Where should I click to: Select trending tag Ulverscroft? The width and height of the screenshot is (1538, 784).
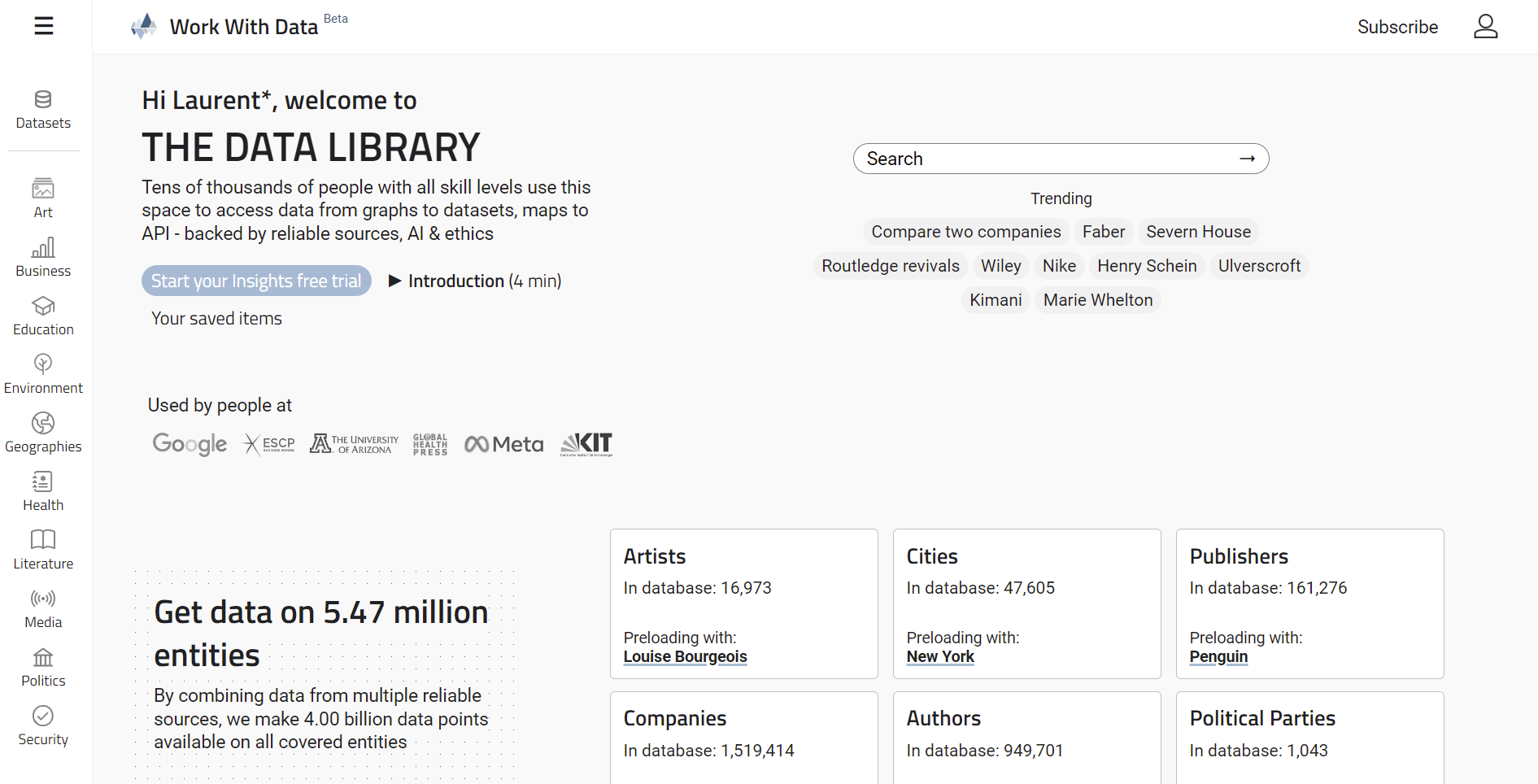click(x=1259, y=266)
